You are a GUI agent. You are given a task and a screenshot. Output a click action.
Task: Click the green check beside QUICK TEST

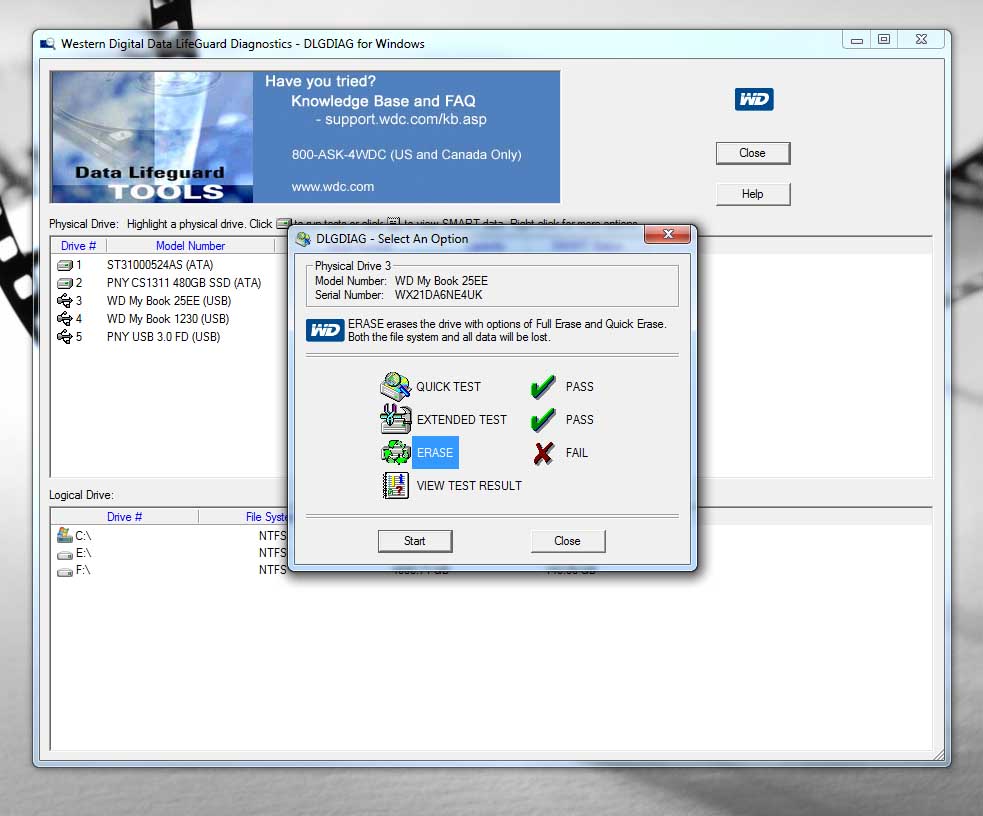(543, 387)
